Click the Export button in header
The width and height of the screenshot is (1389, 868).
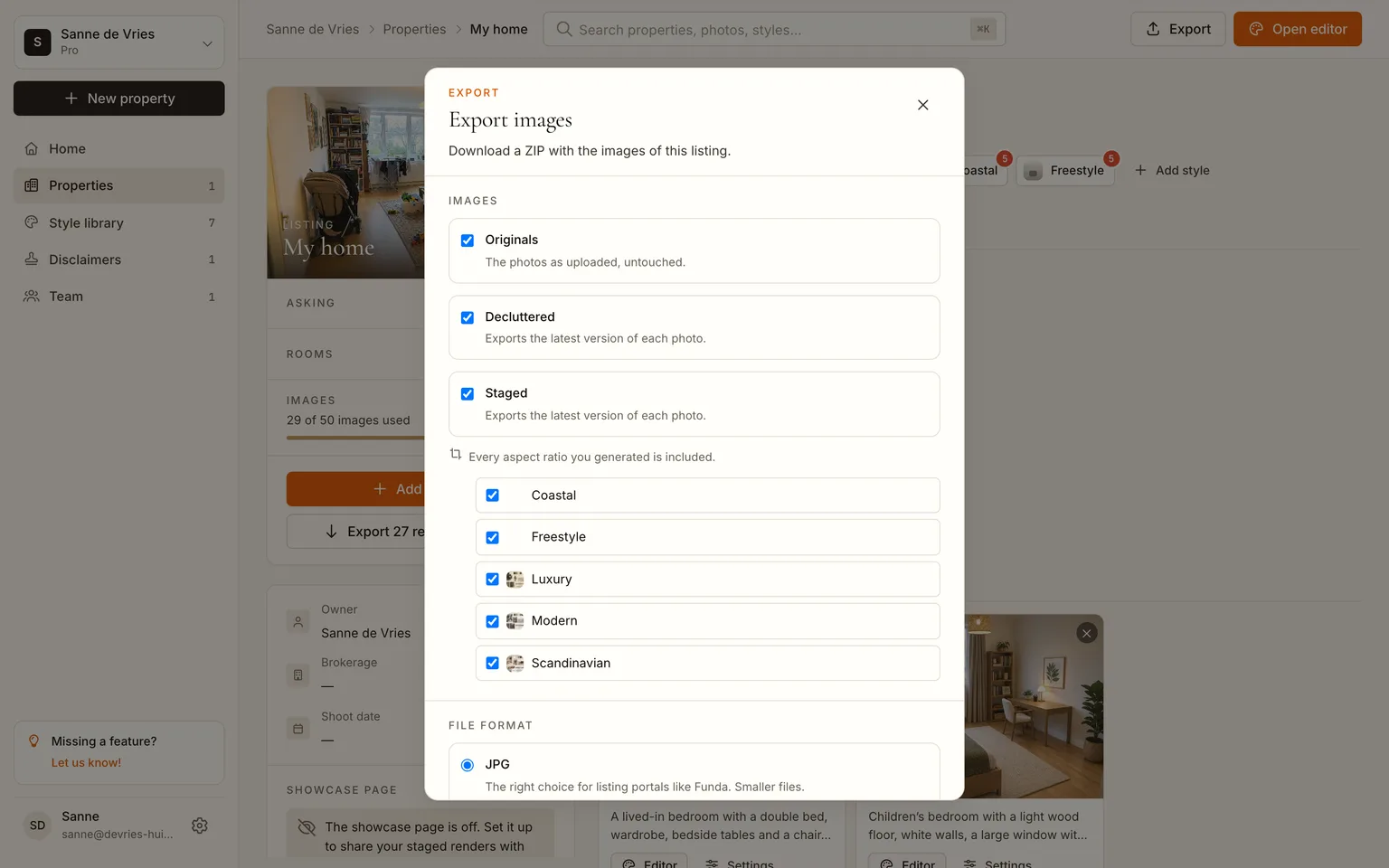(1178, 29)
